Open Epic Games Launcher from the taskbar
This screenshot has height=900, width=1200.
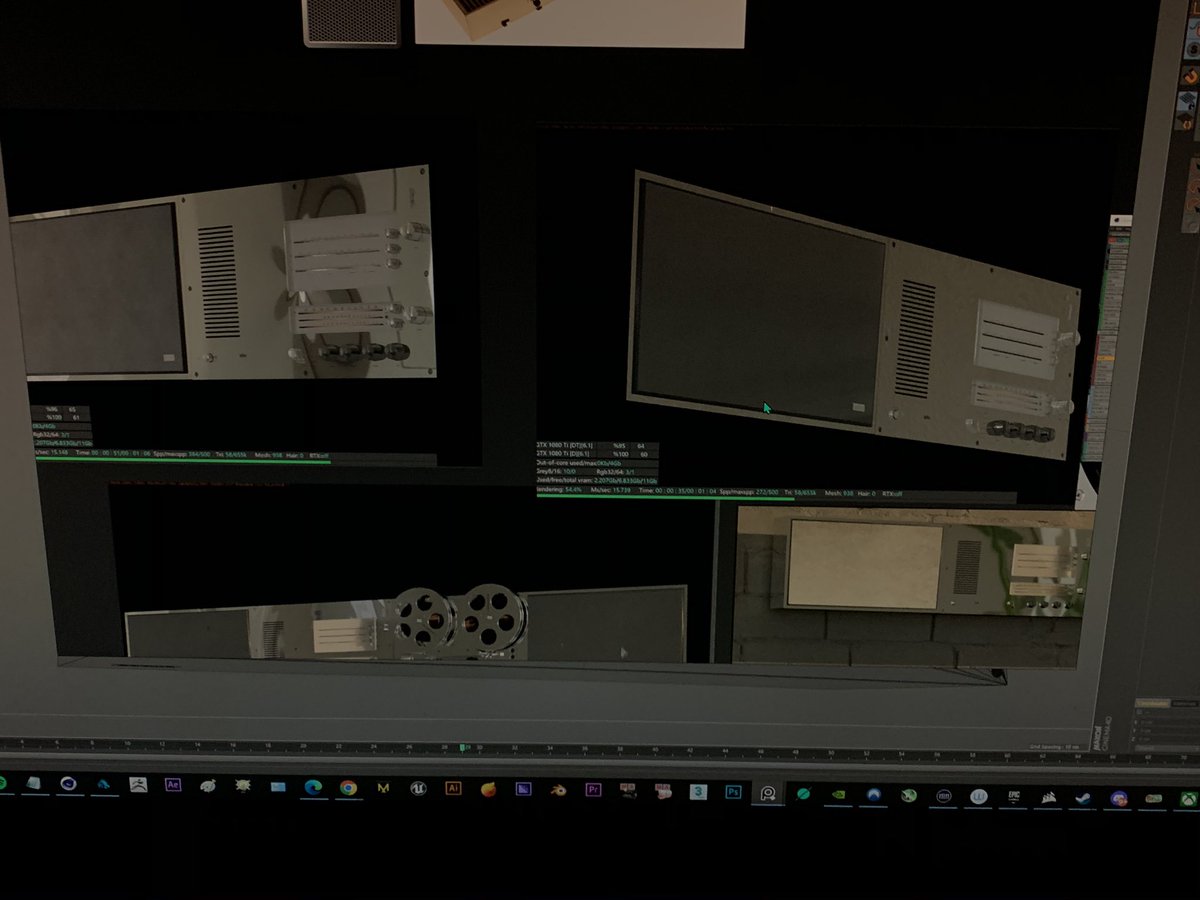click(x=1013, y=796)
